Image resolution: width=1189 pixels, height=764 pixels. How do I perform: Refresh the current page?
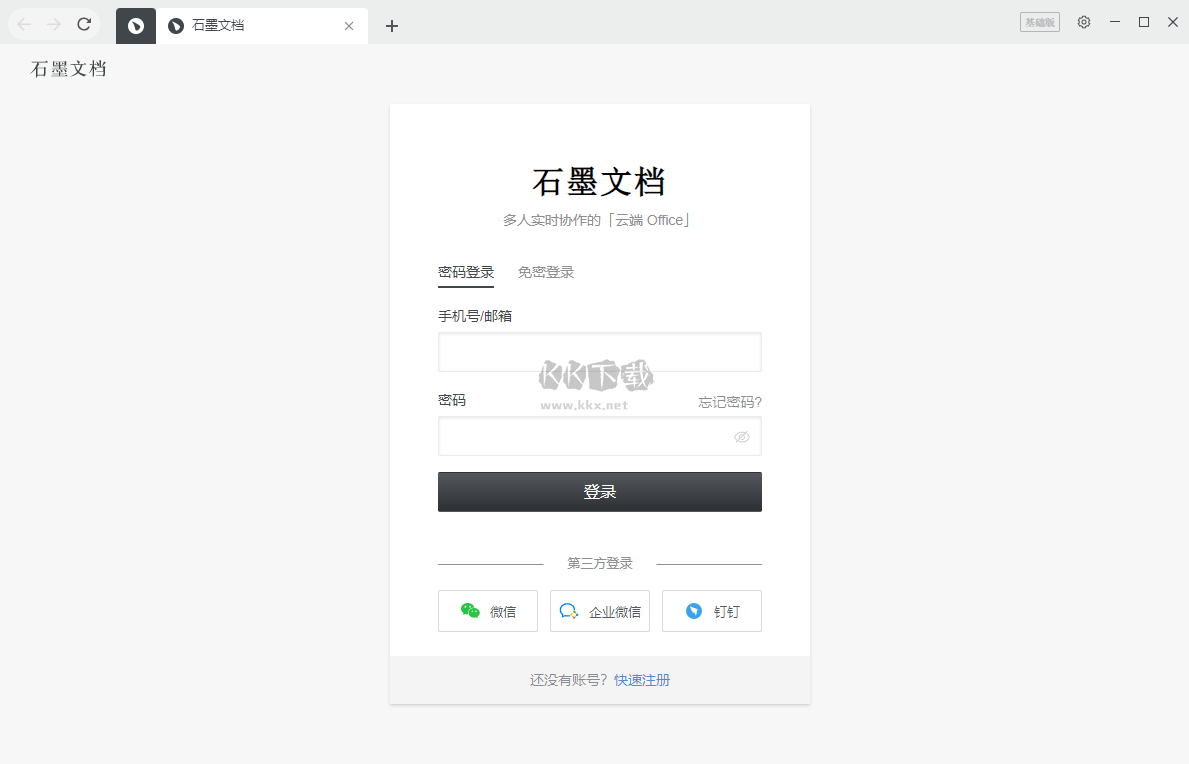pos(84,23)
